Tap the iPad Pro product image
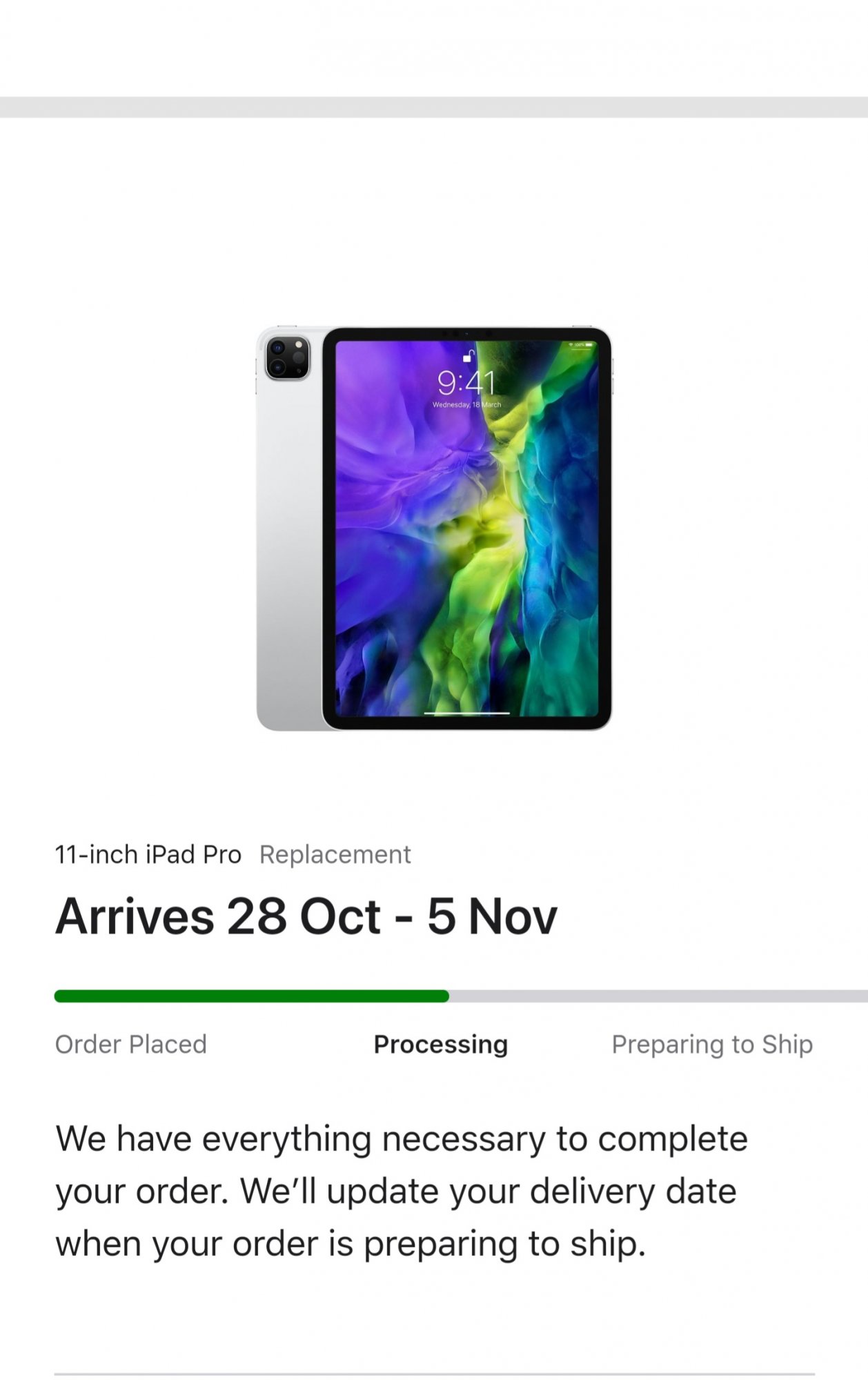 (x=434, y=528)
